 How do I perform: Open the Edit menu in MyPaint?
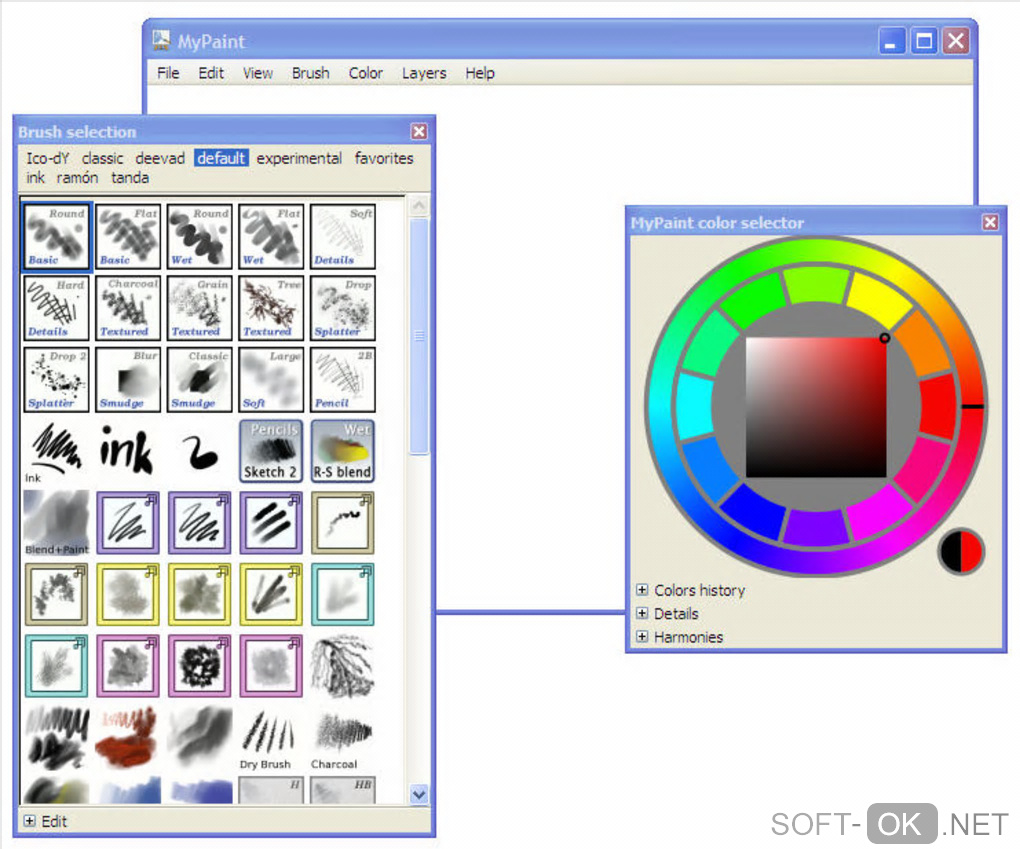click(211, 73)
